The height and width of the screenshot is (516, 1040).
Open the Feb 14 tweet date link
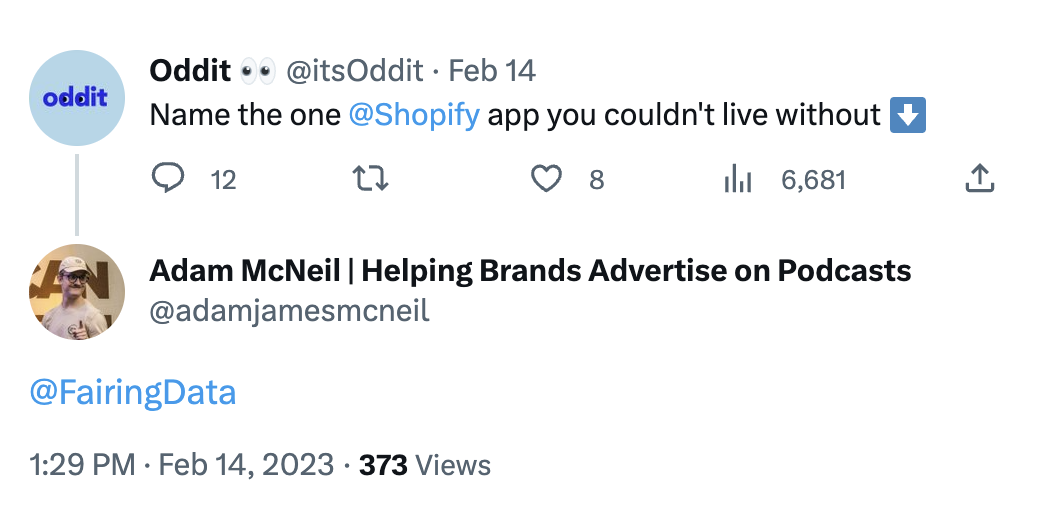(x=492, y=71)
